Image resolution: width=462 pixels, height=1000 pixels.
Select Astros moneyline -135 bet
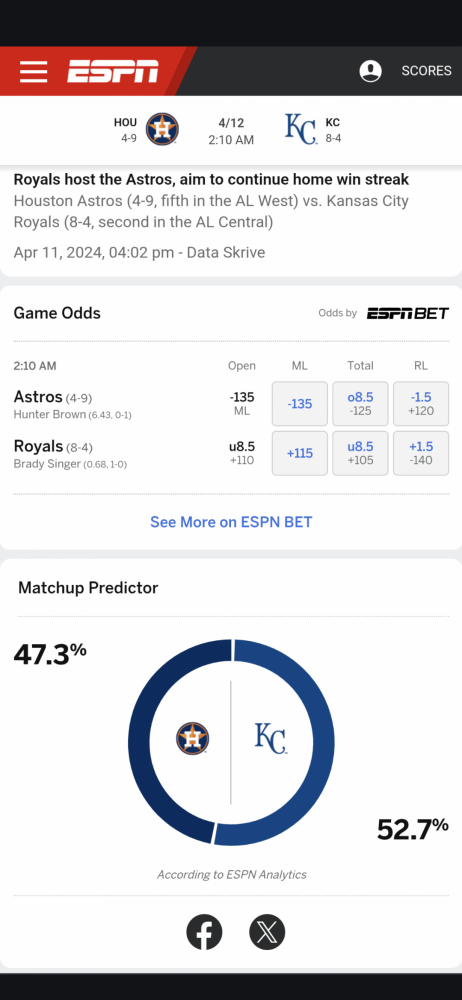pos(300,404)
